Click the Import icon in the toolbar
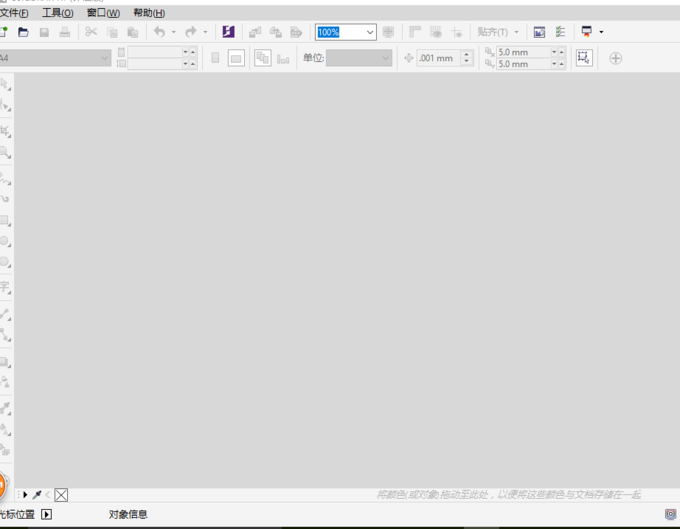Screen dimensions: 680x529 pyautogui.click(x=255, y=32)
